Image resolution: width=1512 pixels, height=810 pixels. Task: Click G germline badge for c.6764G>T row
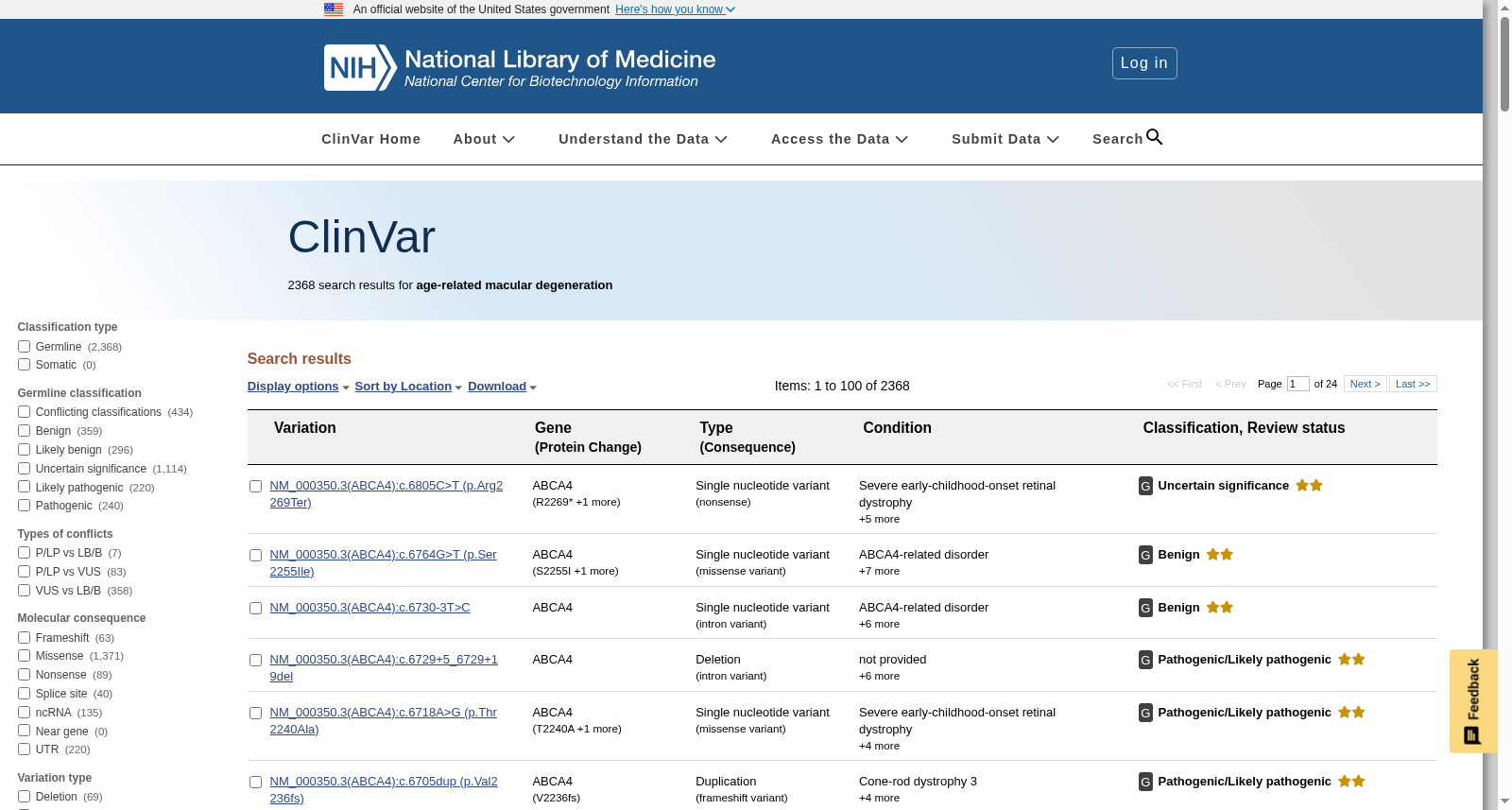tap(1145, 555)
